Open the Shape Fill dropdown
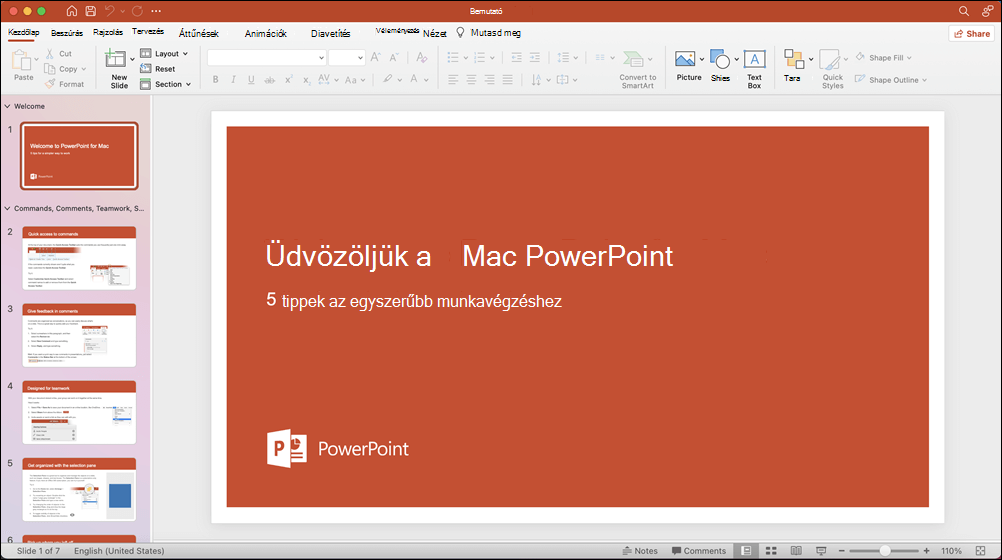The width and height of the screenshot is (1002, 560). point(884,58)
